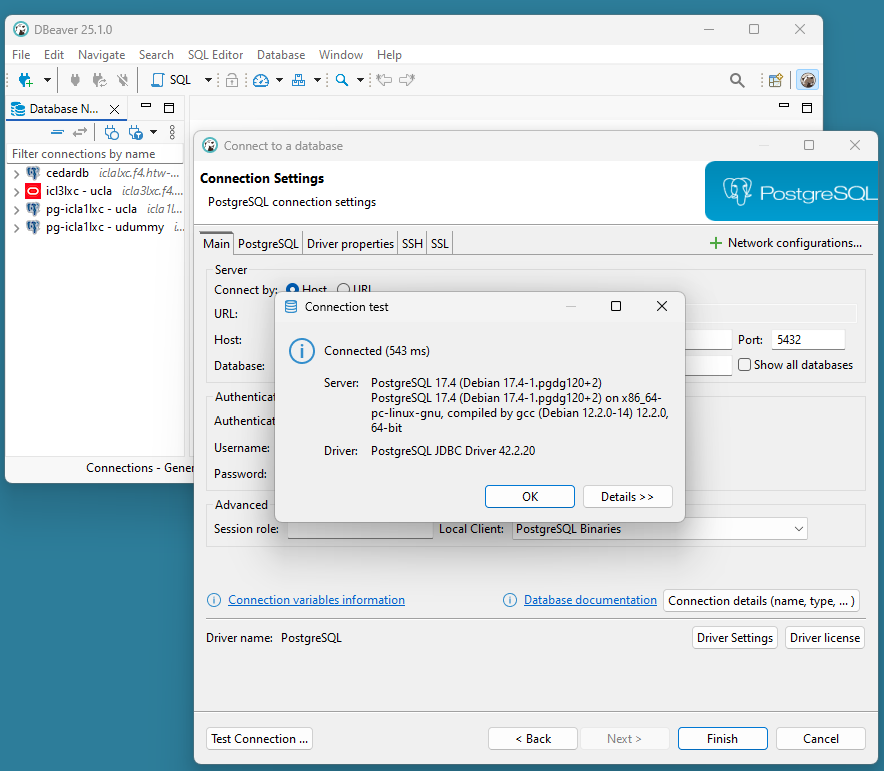Click the Reconnect plug icon with arrows
The height and width of the screenshot is (771, 884).
[100, 80]
